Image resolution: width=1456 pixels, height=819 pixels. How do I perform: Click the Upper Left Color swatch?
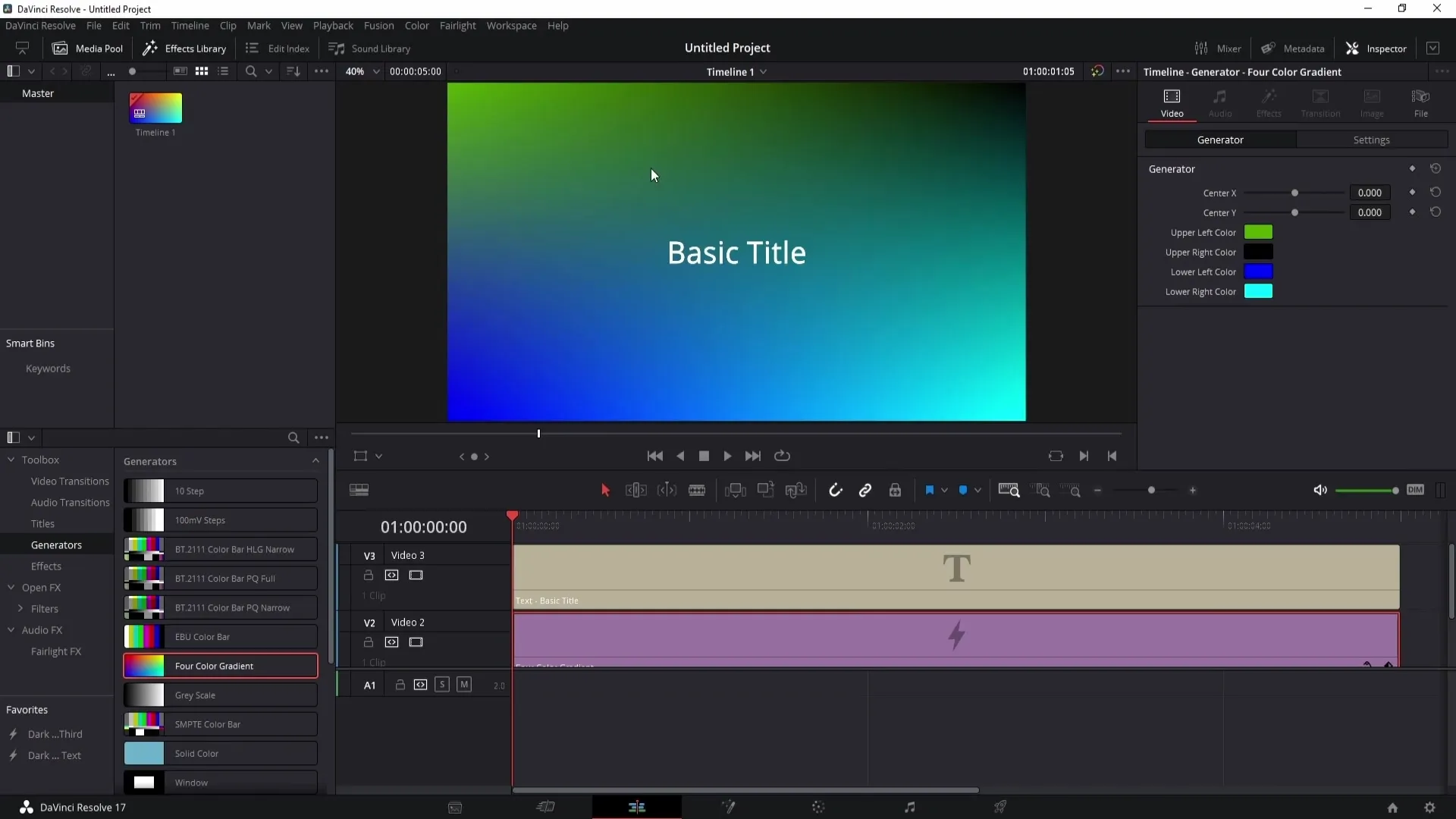pos(1259,231)
